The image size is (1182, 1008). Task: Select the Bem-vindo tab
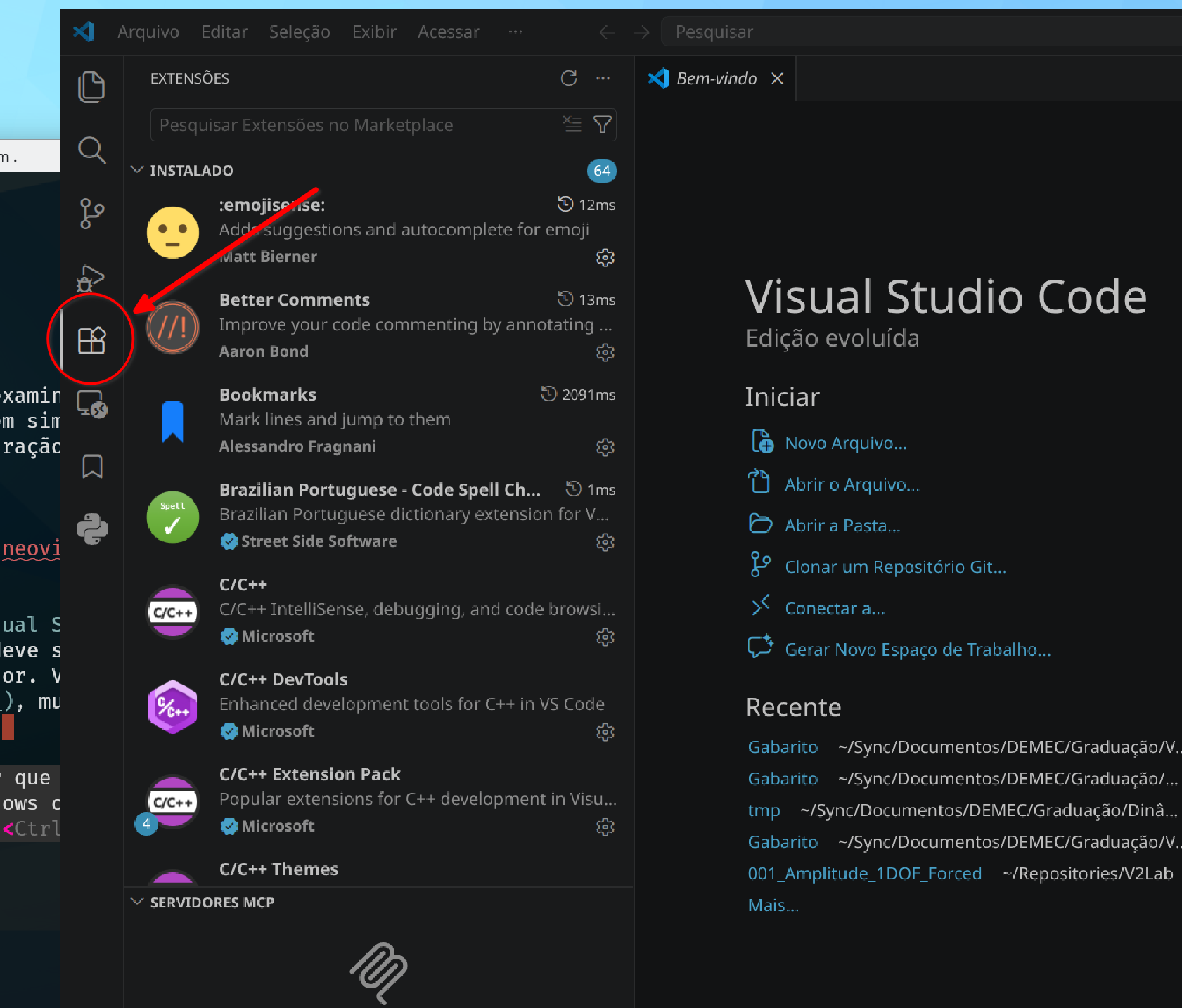(x=715, y=78)
